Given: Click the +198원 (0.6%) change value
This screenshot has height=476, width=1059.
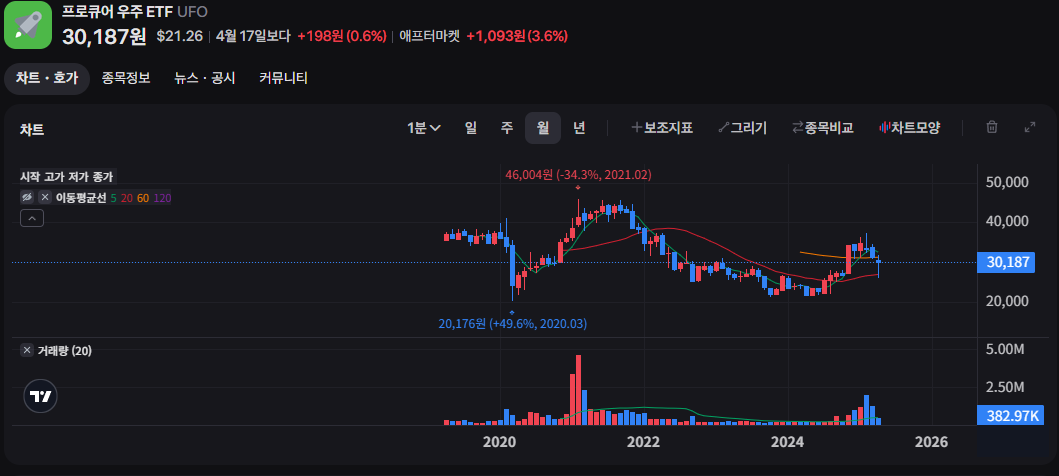Looking at the screenshot, I should (342, 36).
